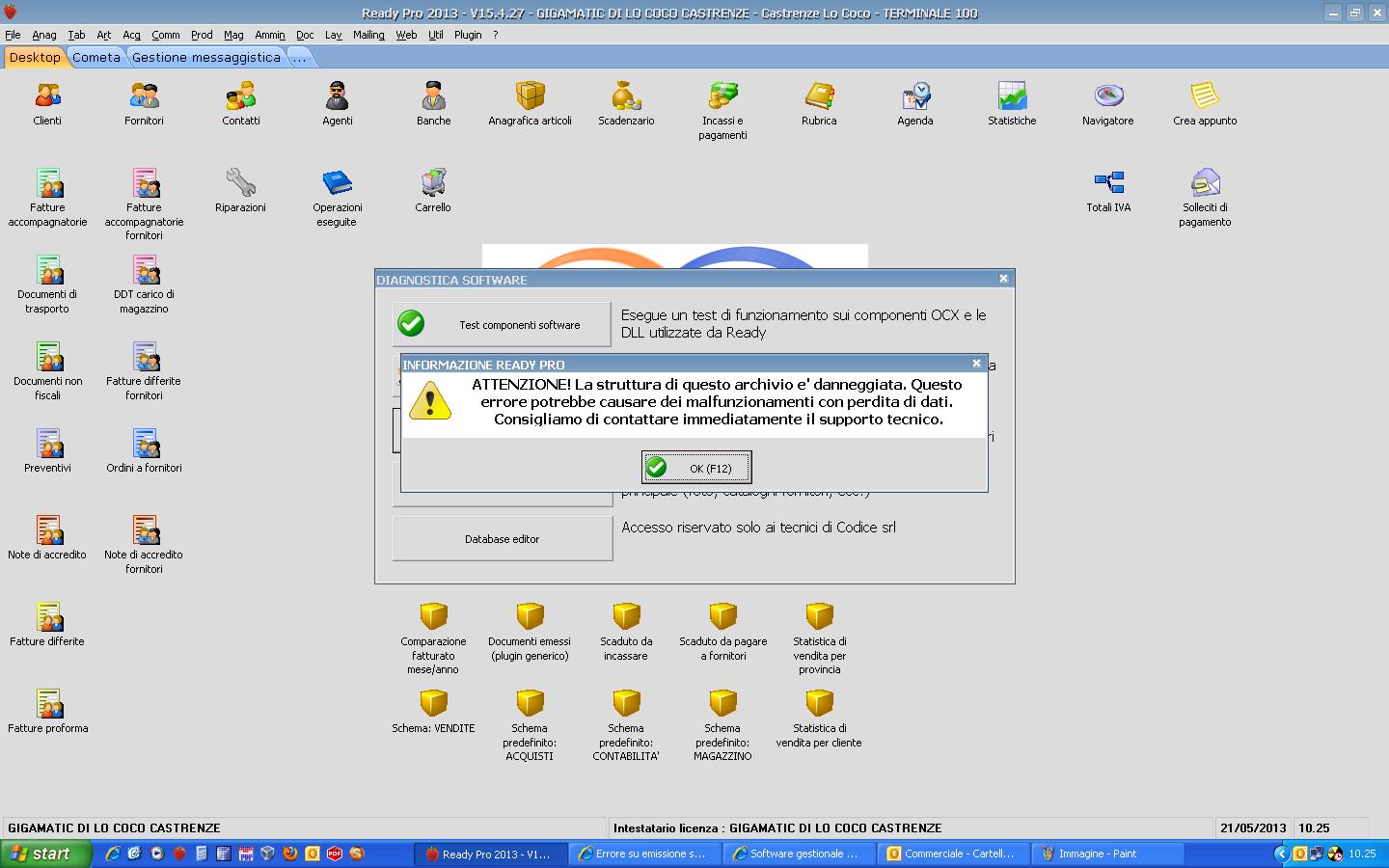The width and height of the screenshot is (1389, 868).
Task: Open Incassi e pagamenti icon
Action: [722, 96]
